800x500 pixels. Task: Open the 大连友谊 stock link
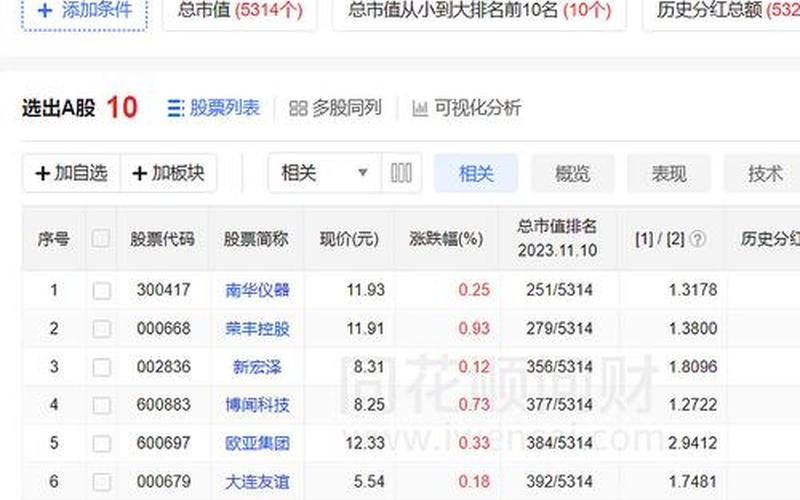(257, 482)
